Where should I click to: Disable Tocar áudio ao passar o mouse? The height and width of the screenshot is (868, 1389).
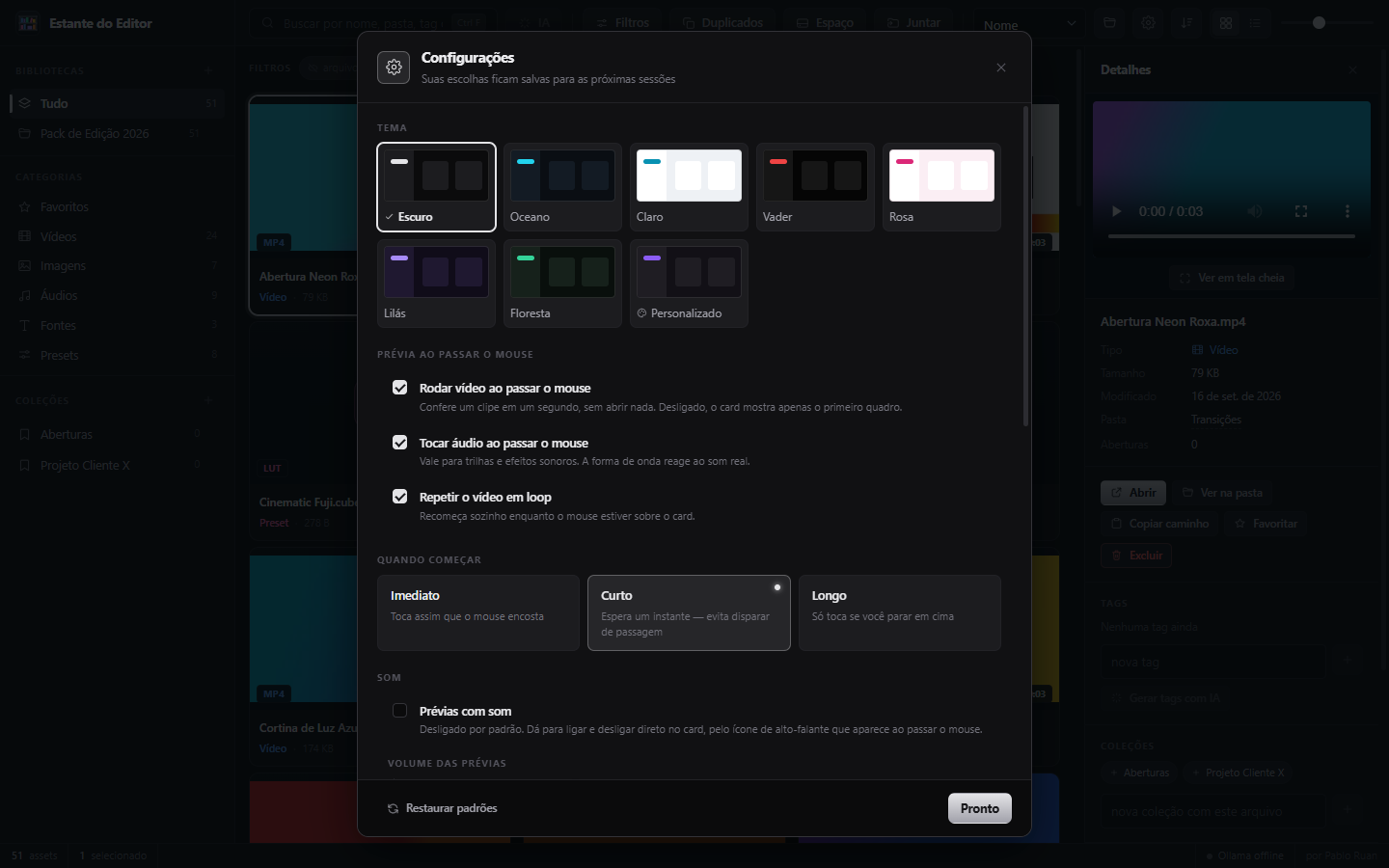[x=399, y=443]
